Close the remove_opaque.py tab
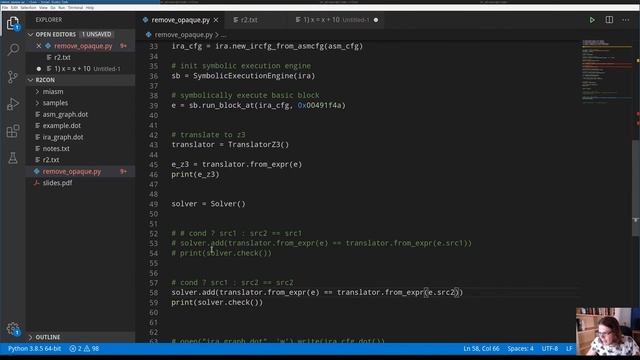 pos(216,20)
